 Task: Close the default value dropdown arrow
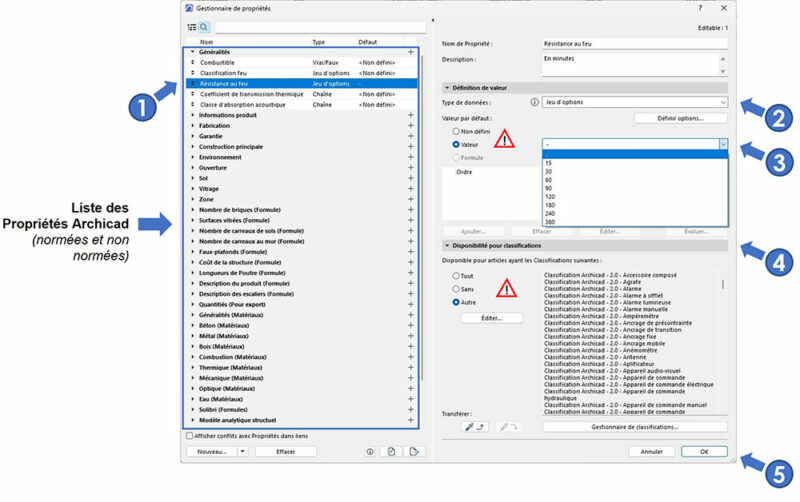[x=723, y=145]
